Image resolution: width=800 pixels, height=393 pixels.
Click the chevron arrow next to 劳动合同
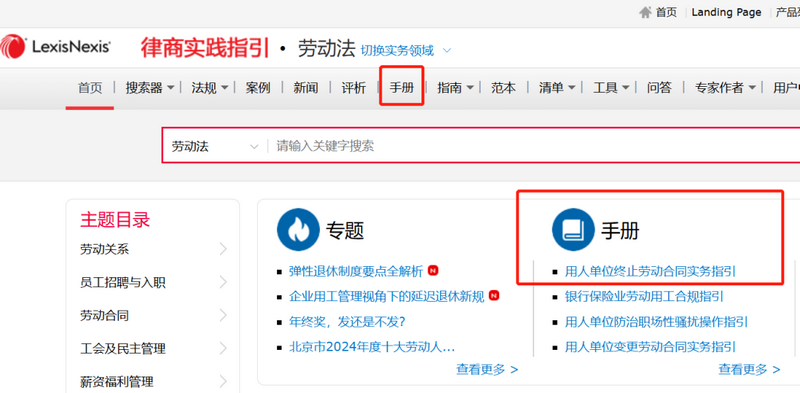[223, 315]
